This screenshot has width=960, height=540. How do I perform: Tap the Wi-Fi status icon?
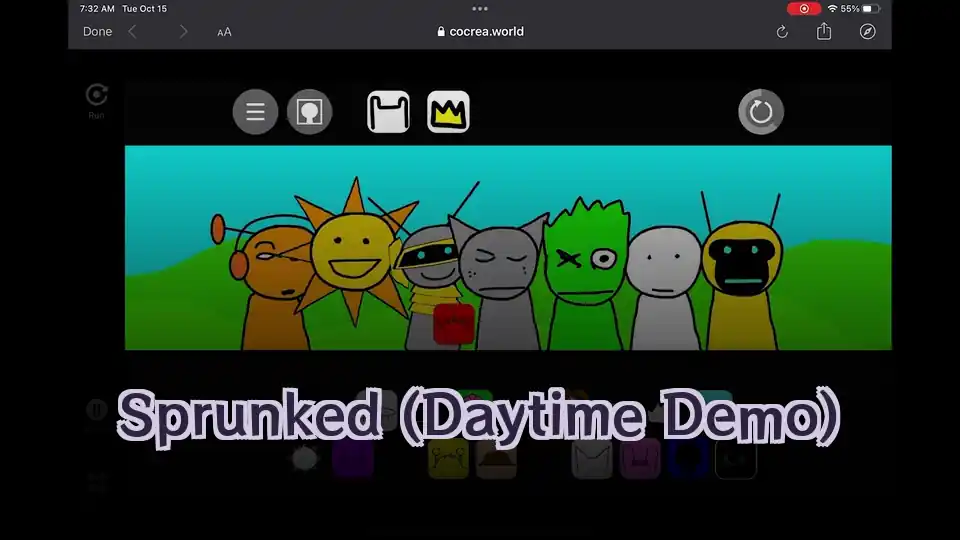point(832,9)
